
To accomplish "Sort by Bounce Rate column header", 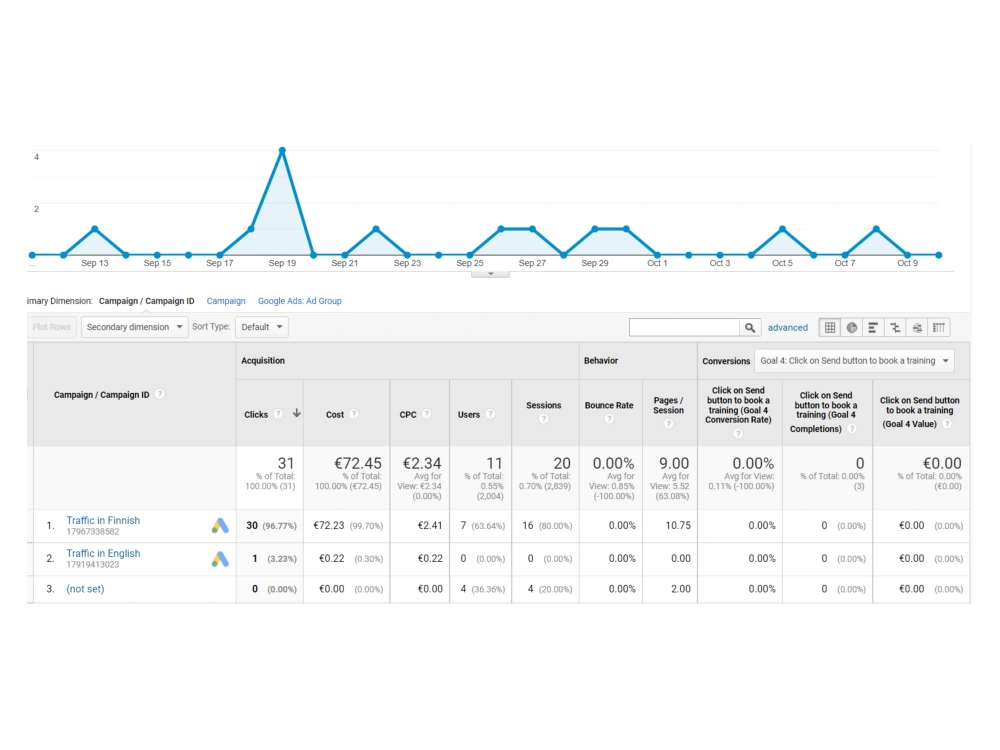I will tap(609, 406).
